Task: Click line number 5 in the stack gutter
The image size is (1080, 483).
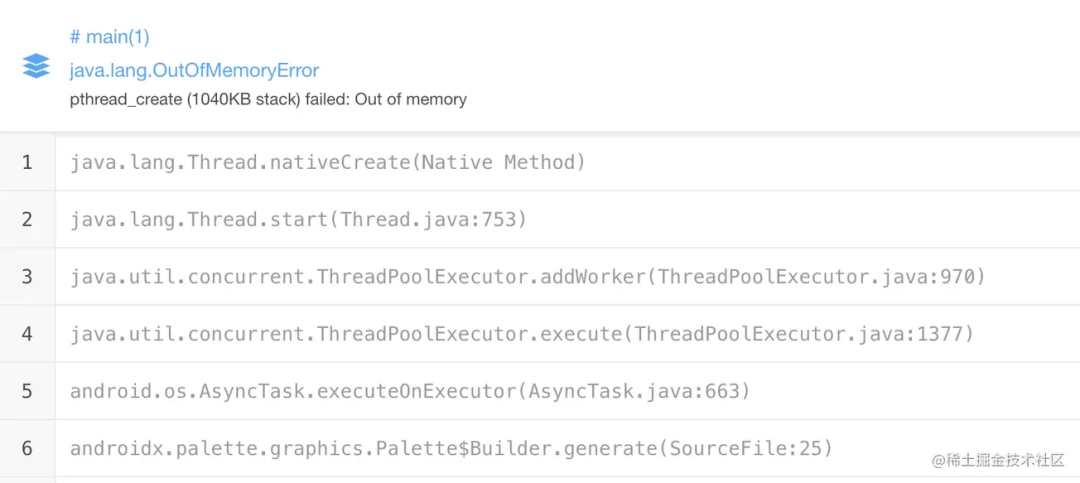Action: point(27,391)
